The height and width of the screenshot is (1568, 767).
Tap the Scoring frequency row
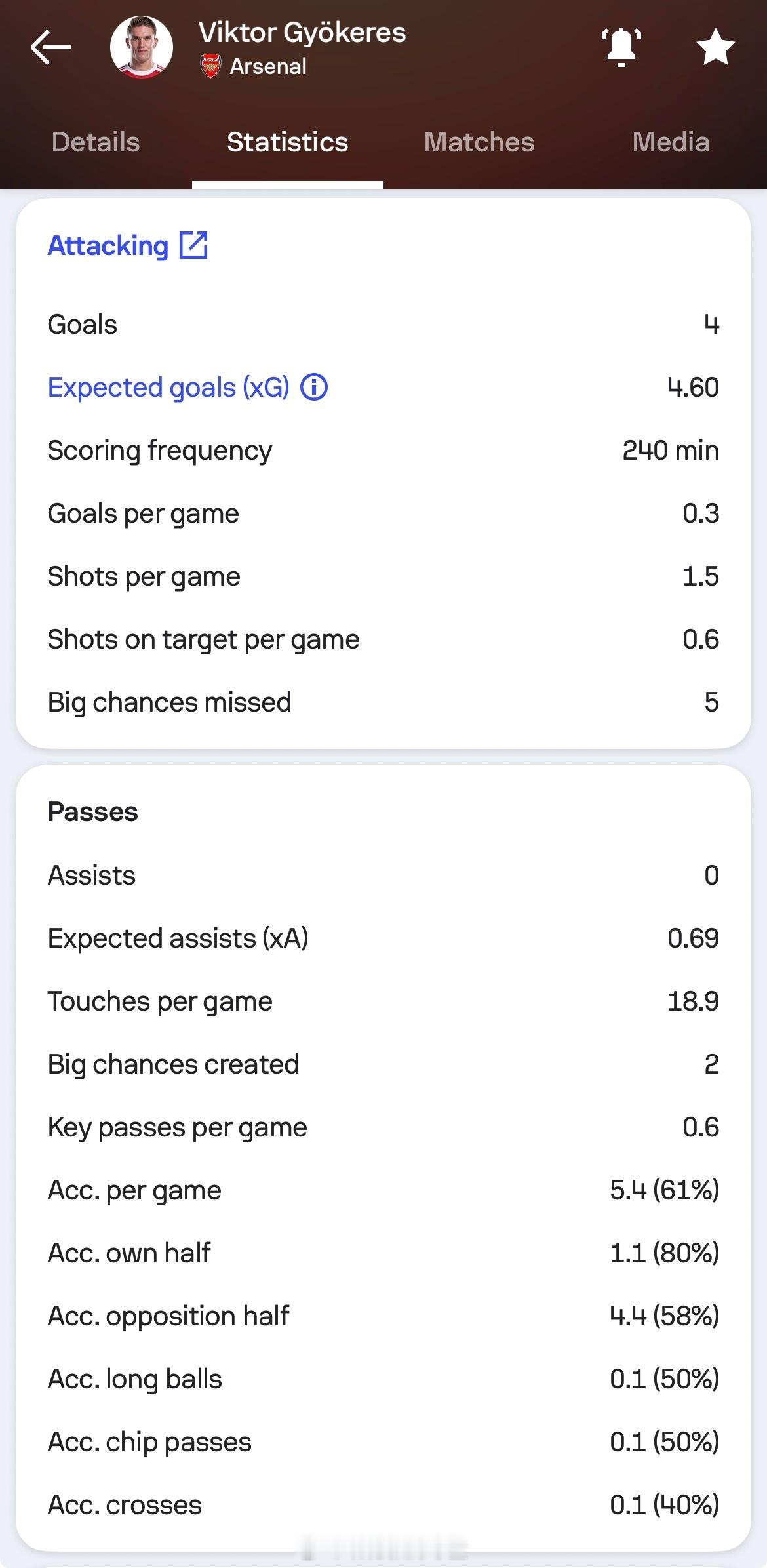click(383, 451)
